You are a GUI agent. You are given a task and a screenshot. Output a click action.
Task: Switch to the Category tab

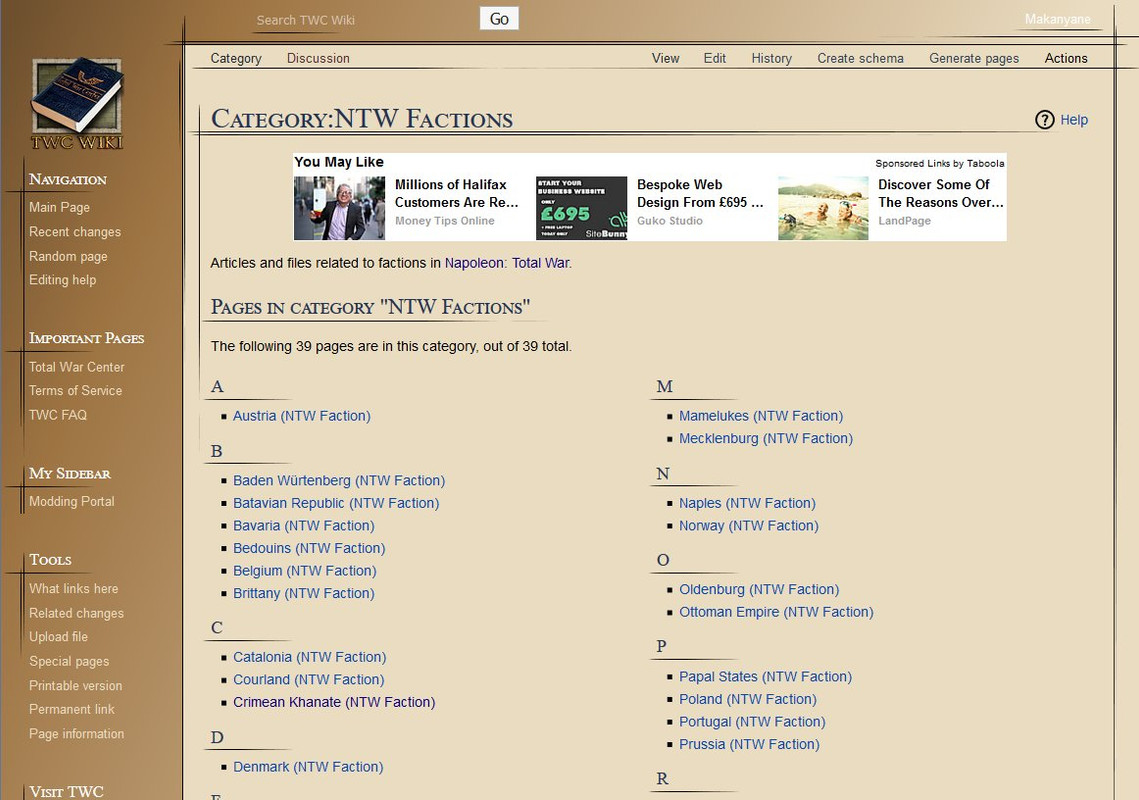click(236, 58)
